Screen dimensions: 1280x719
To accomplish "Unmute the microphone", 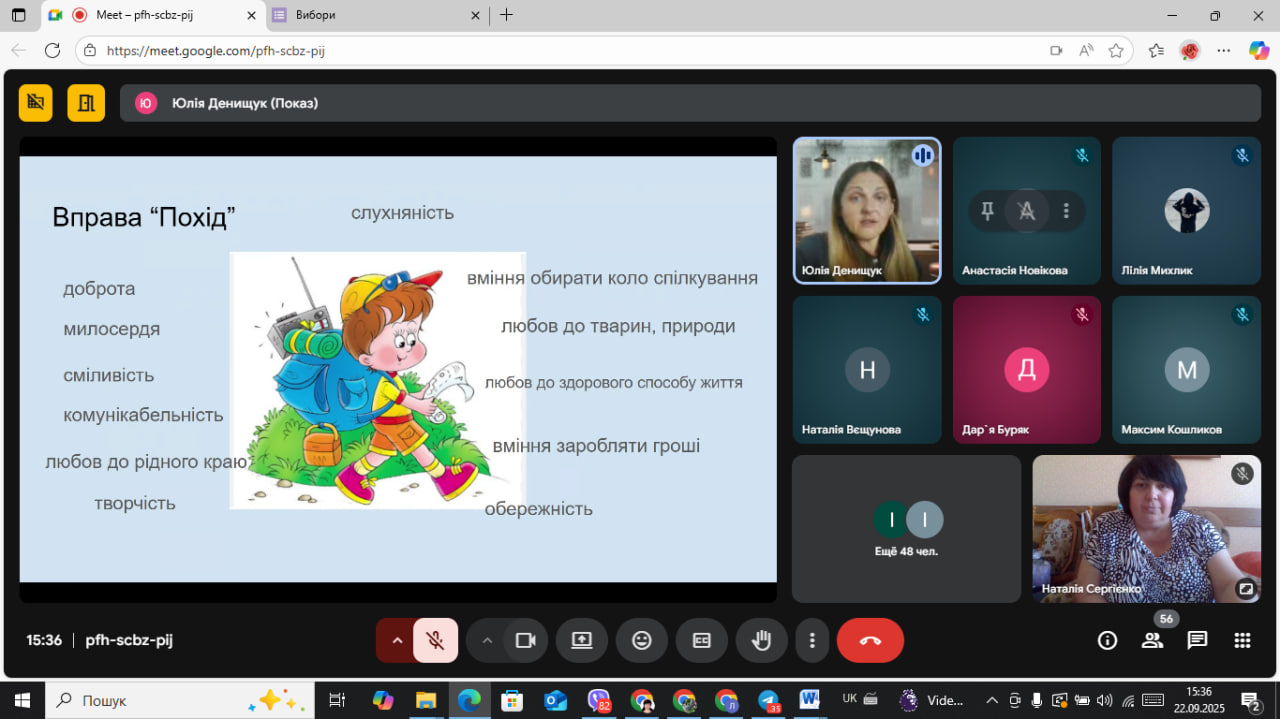I will (x=435, y=641).
